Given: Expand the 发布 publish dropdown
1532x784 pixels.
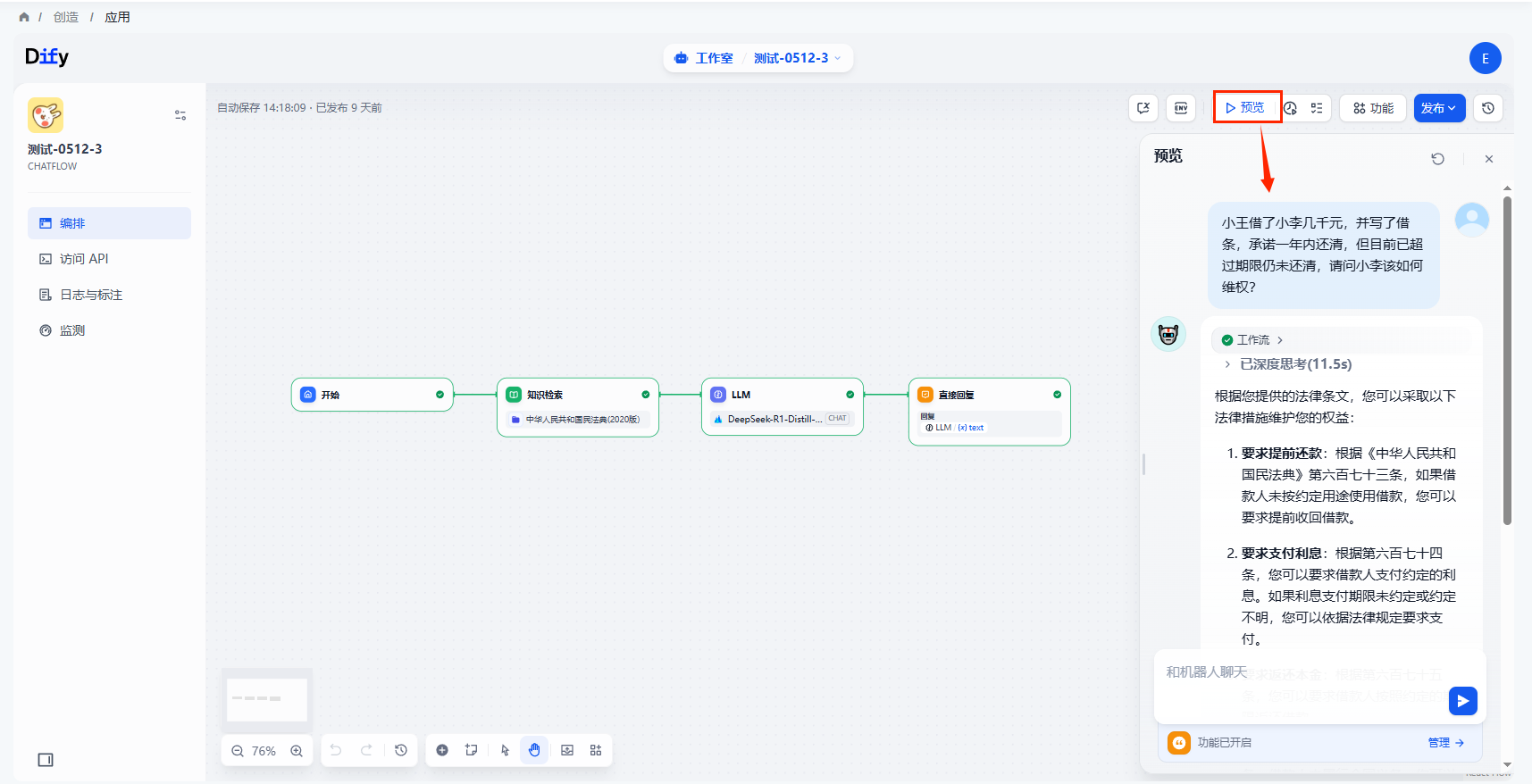Looking at the screenshot, I should [x=1439, y=108].
